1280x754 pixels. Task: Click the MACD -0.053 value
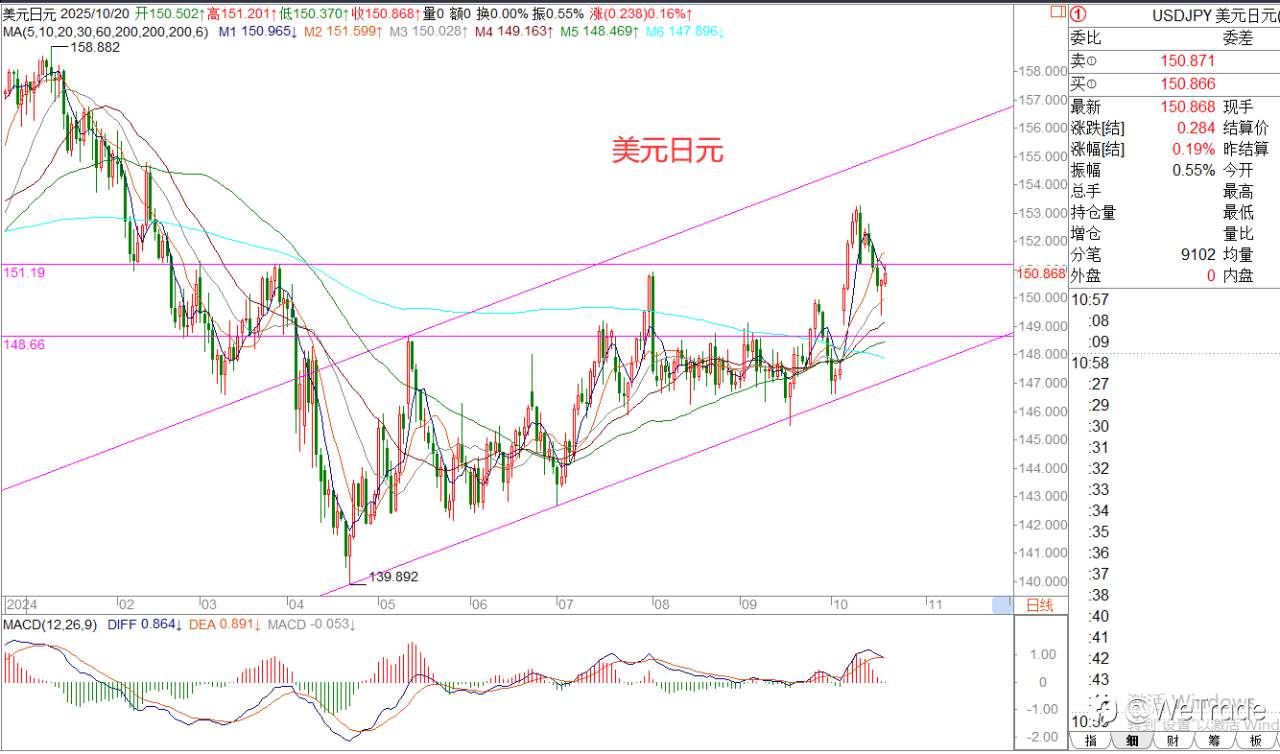[314, 625]
